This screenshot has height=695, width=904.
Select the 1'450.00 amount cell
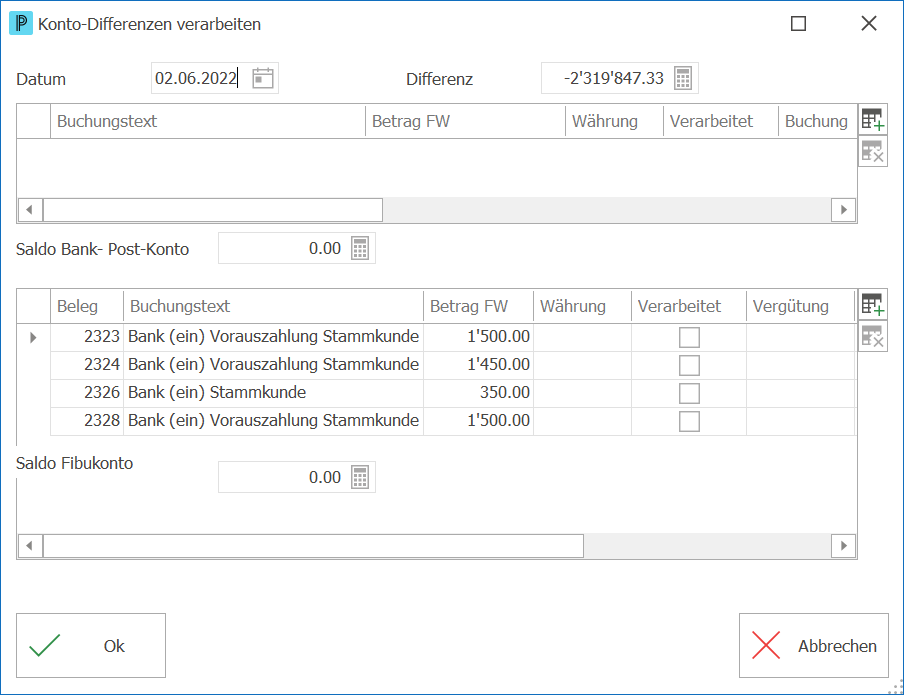coord(479,365)
